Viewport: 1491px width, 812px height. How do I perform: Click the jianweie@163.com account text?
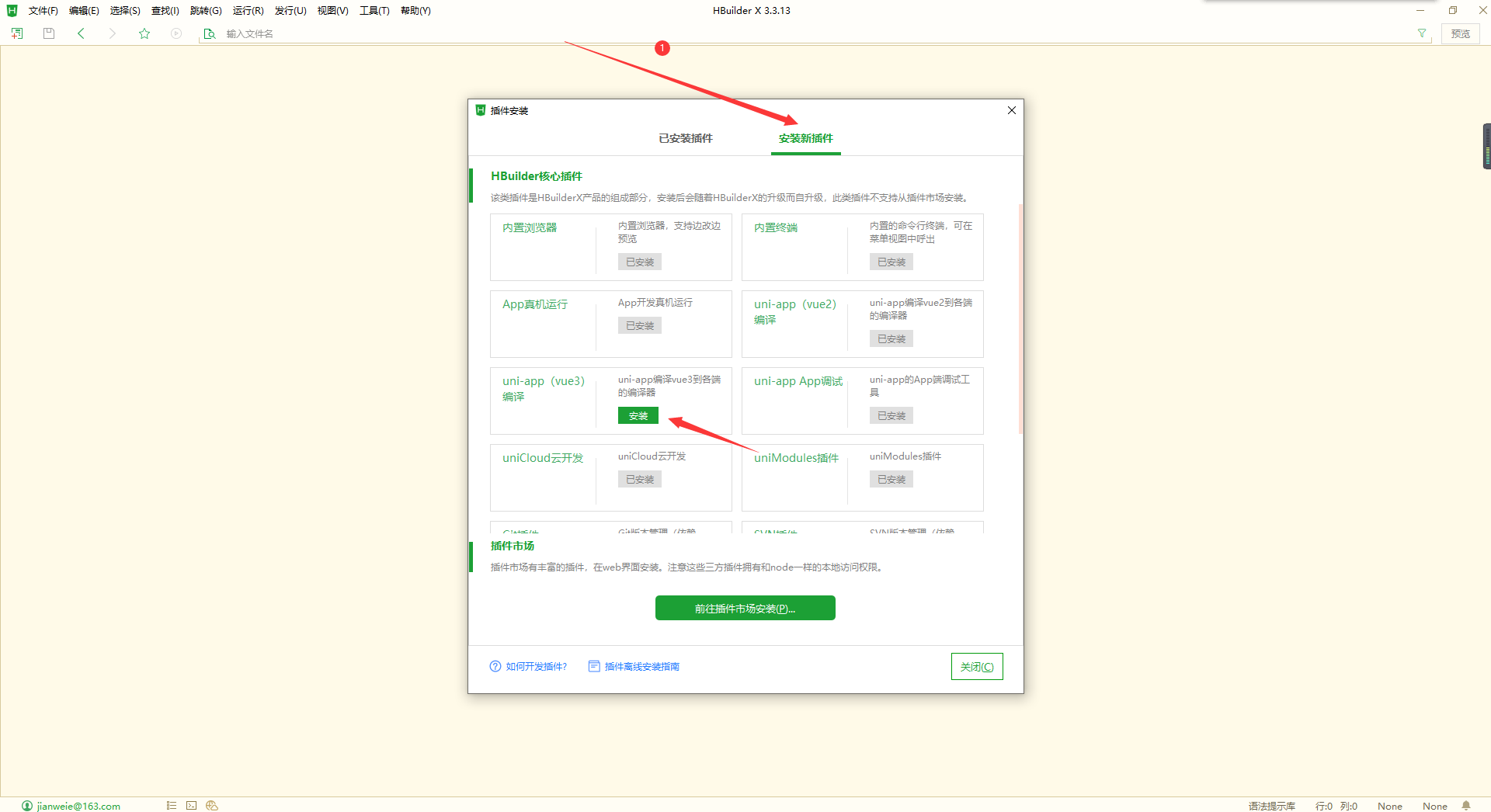pyautogui.click(x=78, y=806)
